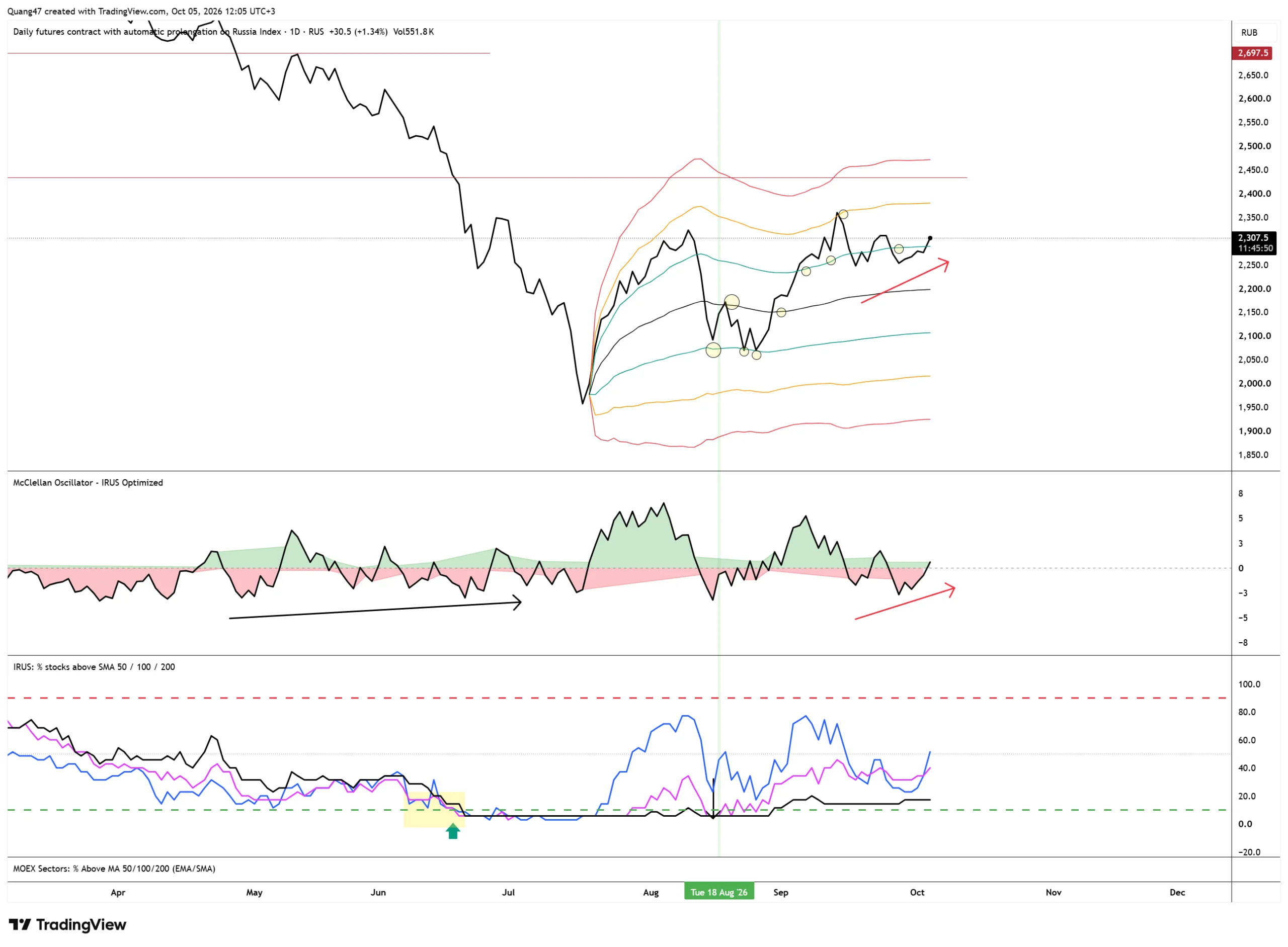Click the red 2,697.5 price label

click(1252, 53)
